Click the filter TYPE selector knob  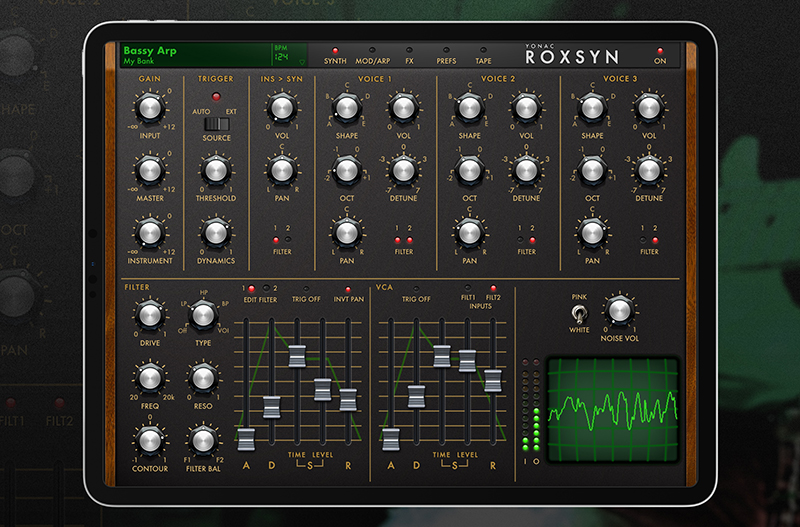click(x=203, y=316)
